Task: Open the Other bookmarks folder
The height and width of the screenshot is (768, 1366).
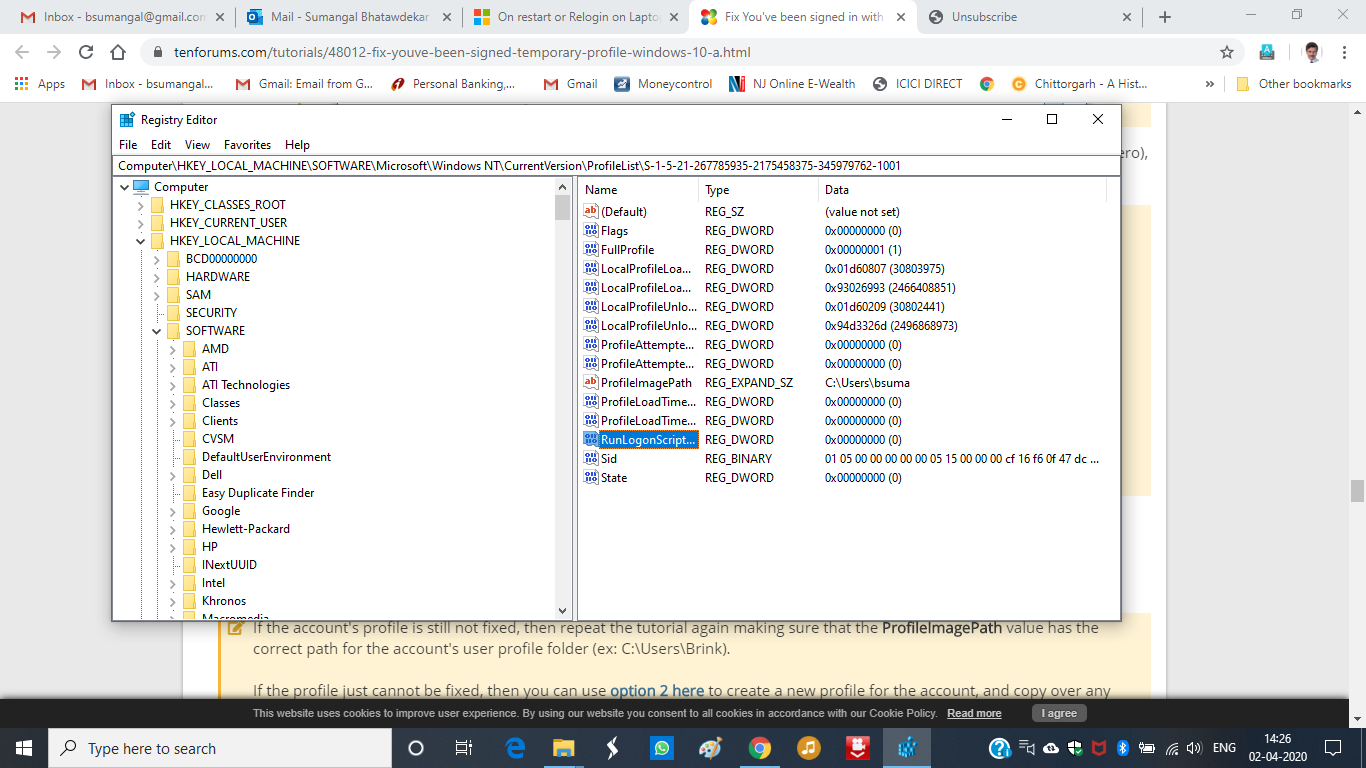Action: pyautogui.click(x=1294, y=84)
